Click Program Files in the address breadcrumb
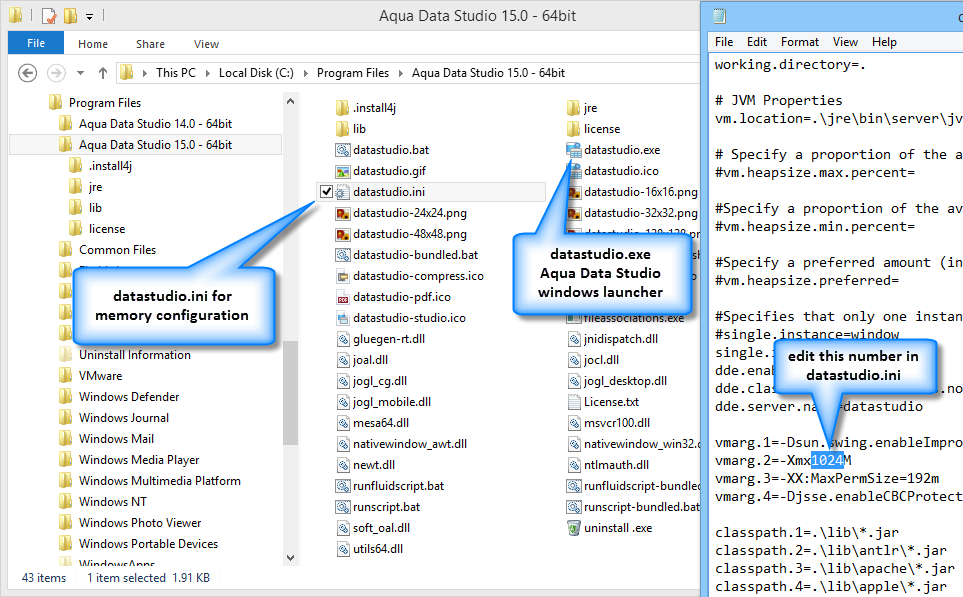 point(352,73)
